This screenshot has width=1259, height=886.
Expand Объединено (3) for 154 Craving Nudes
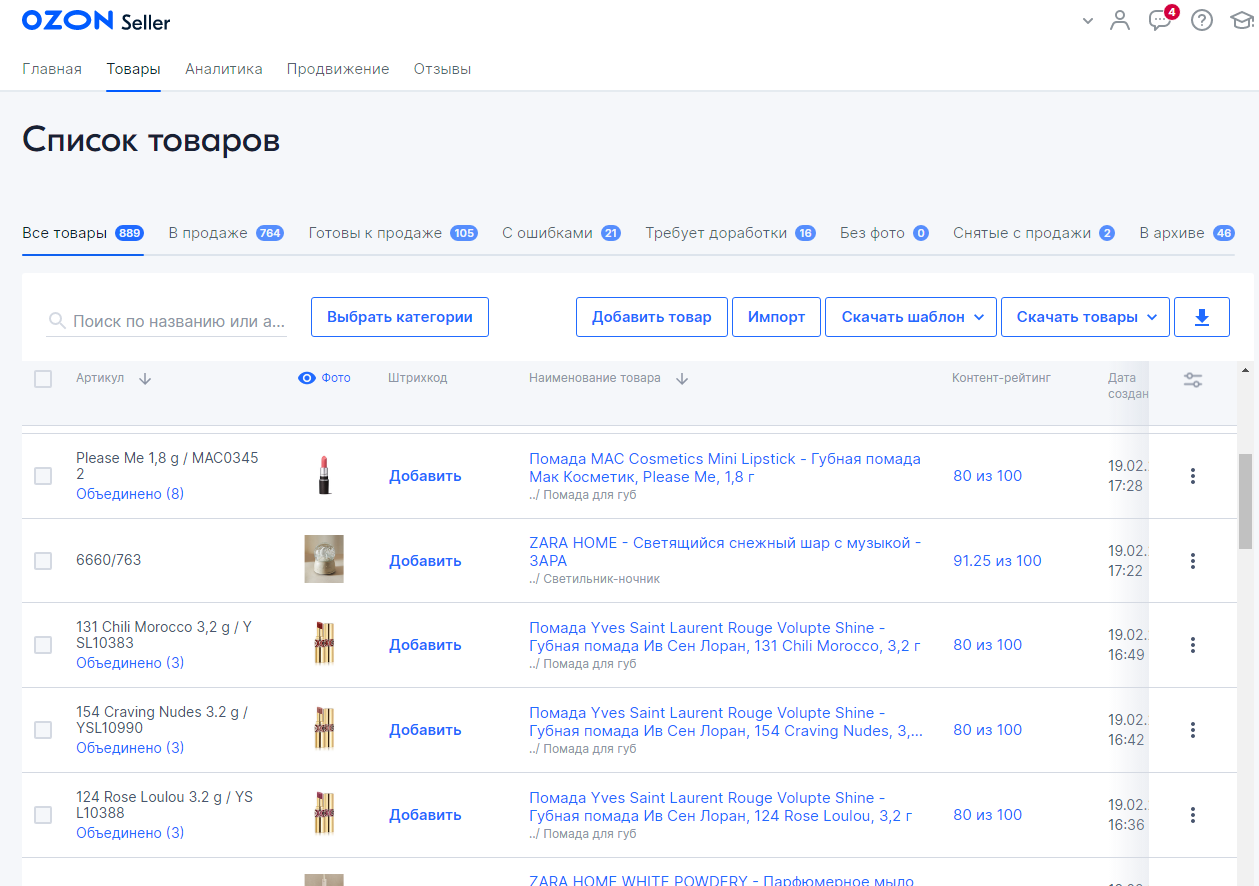click(x=130, y=748)
